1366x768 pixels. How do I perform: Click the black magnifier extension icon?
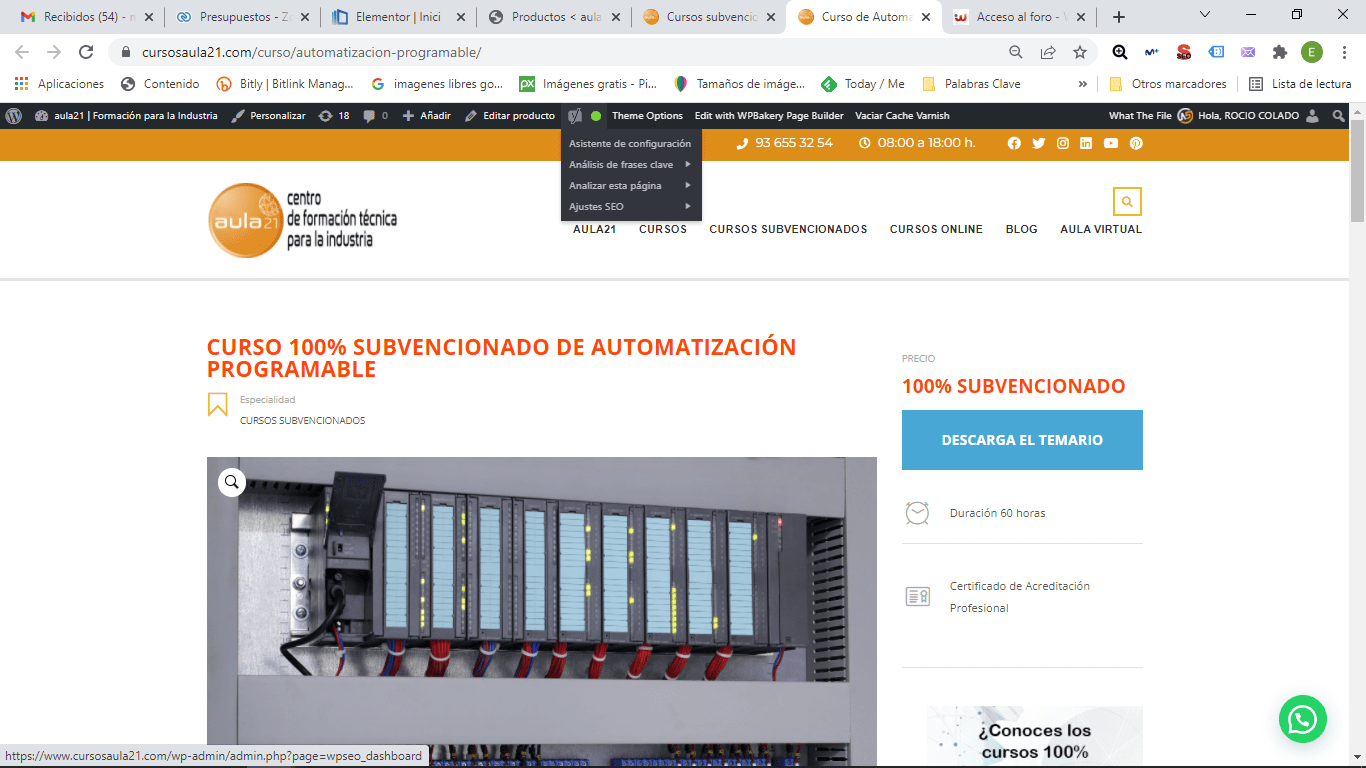point(1120,52)
